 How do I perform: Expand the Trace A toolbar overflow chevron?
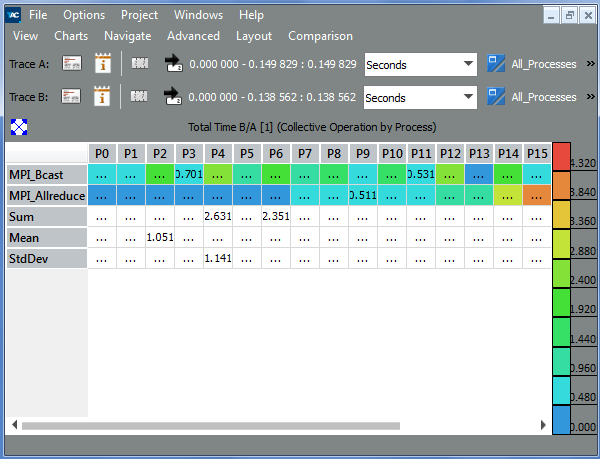590,64
